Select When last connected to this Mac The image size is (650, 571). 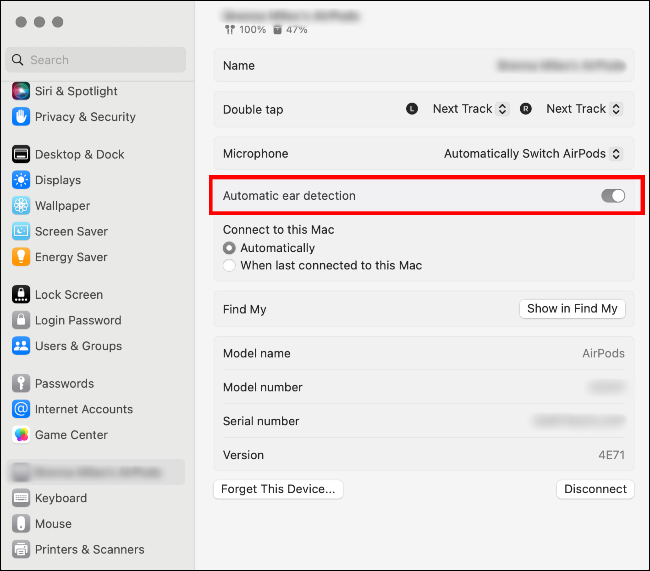coord(229,265)
